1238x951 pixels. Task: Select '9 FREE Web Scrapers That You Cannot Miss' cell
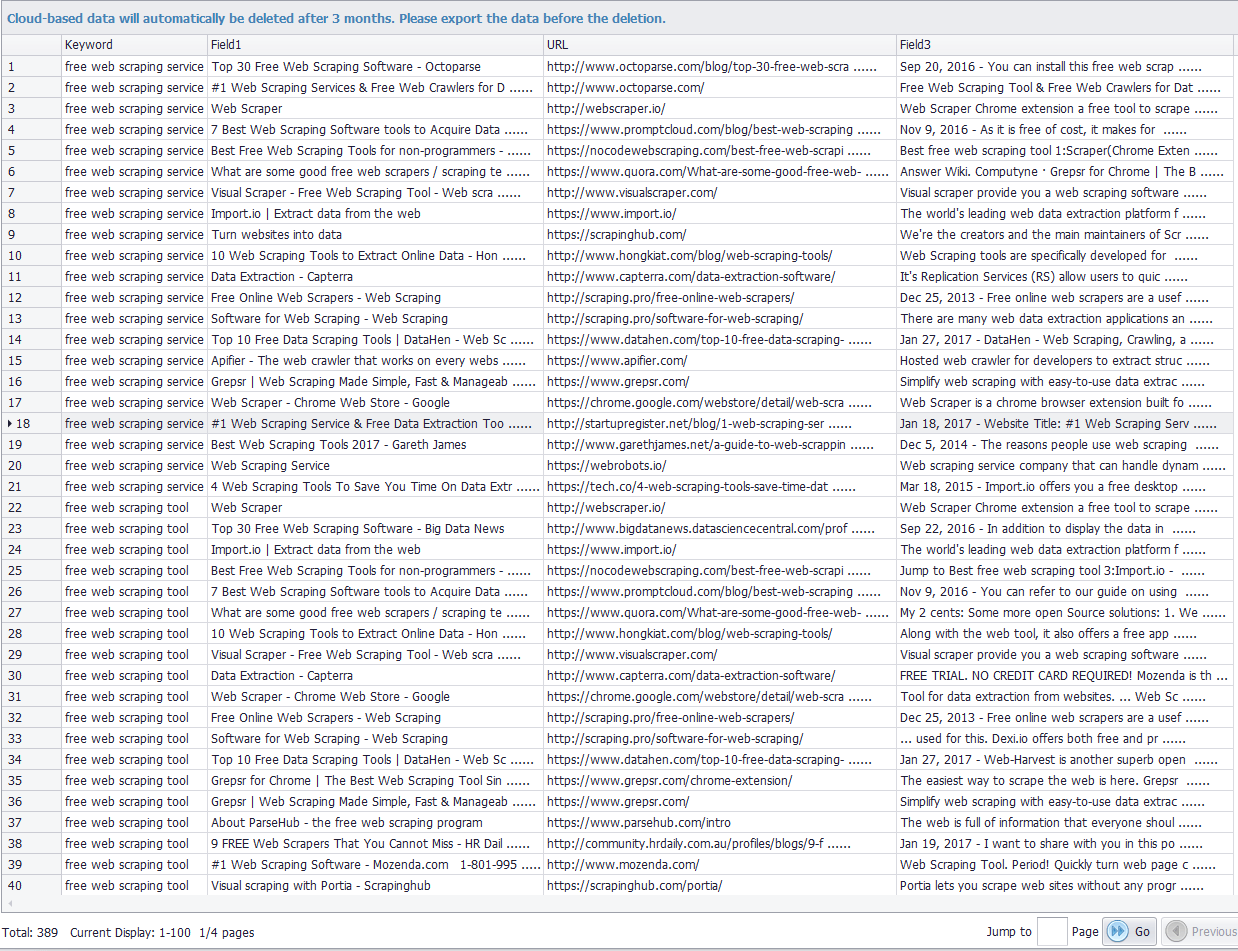point(375,844)
